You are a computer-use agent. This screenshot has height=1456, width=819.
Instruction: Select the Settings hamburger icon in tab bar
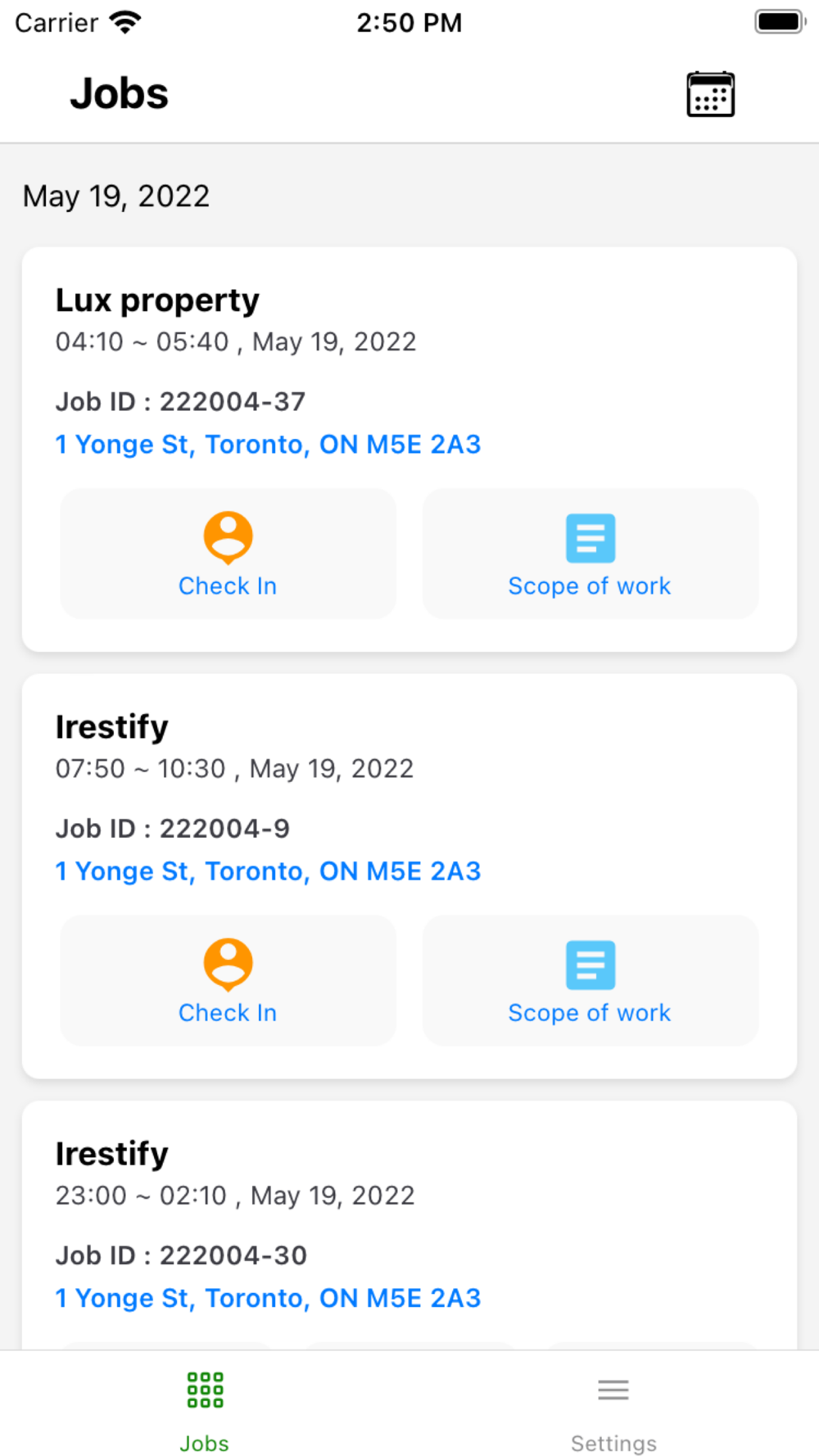[x=613, y=1390]
